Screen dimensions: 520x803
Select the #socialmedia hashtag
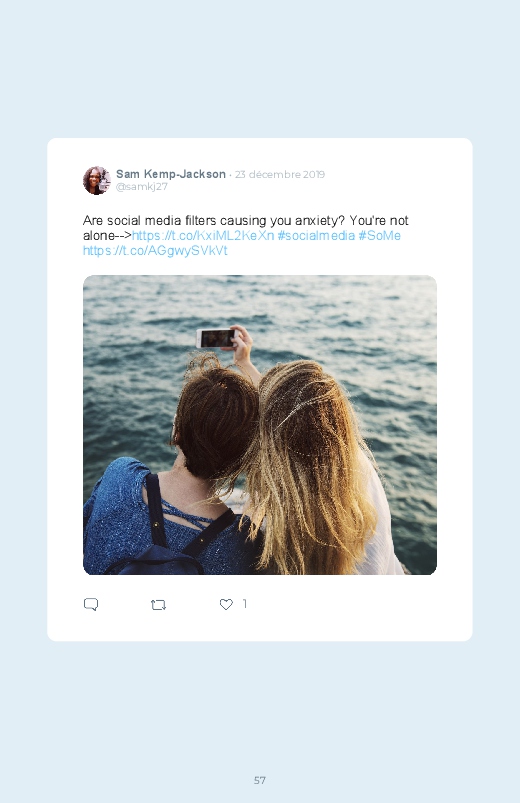tap(316, 236)
